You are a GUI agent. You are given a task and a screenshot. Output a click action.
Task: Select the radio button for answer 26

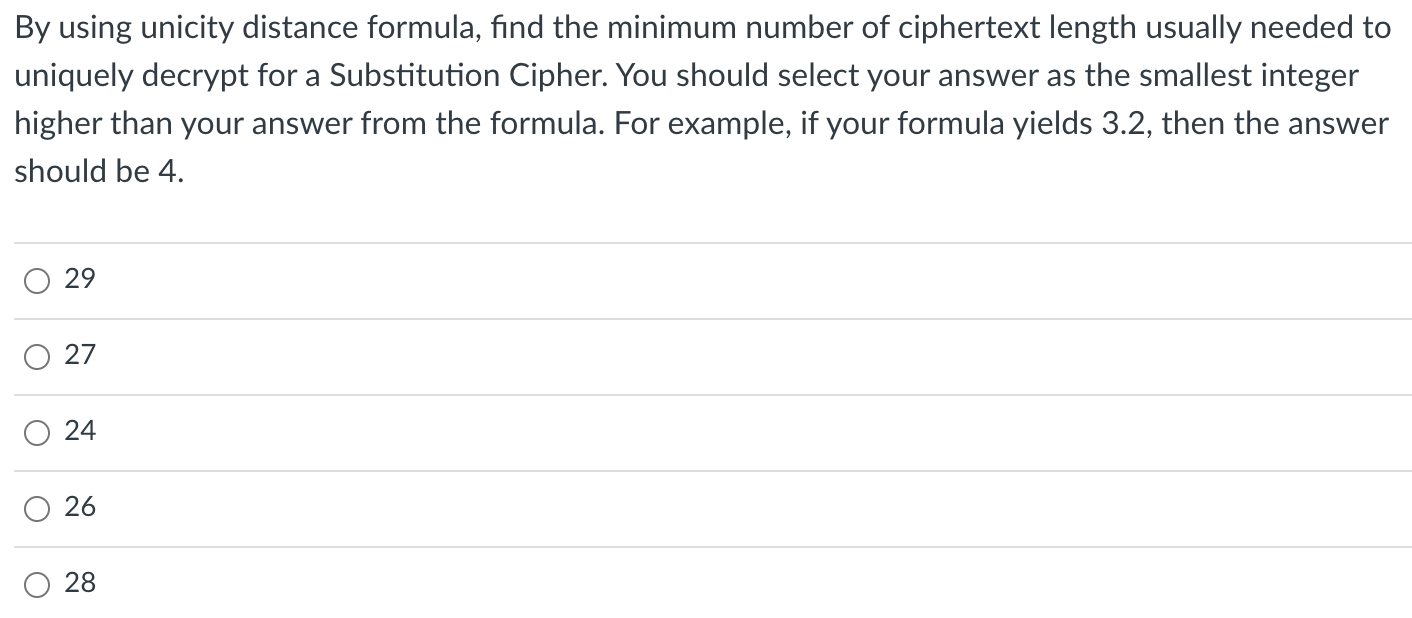pos(37,508)
